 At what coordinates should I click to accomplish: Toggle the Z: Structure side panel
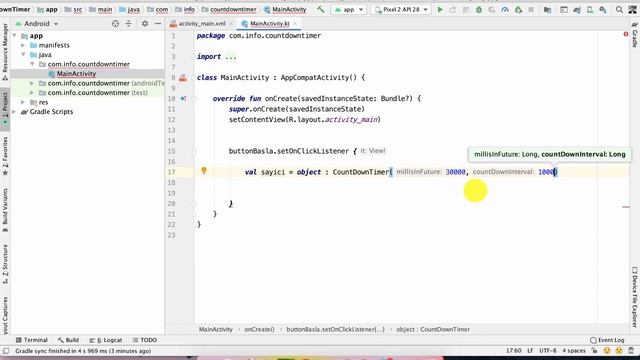[5, 264]
